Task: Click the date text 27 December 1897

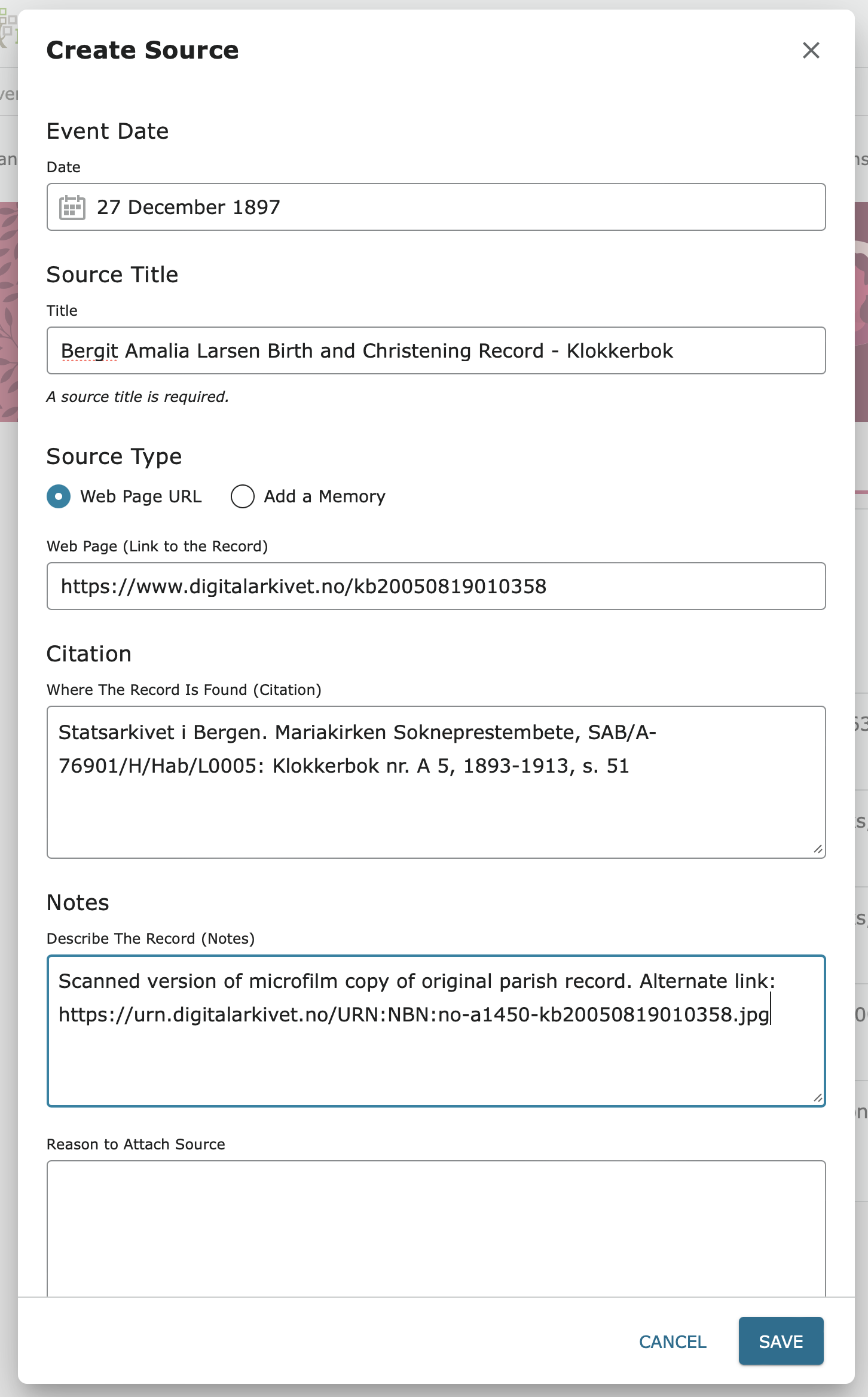Action: 189,207
